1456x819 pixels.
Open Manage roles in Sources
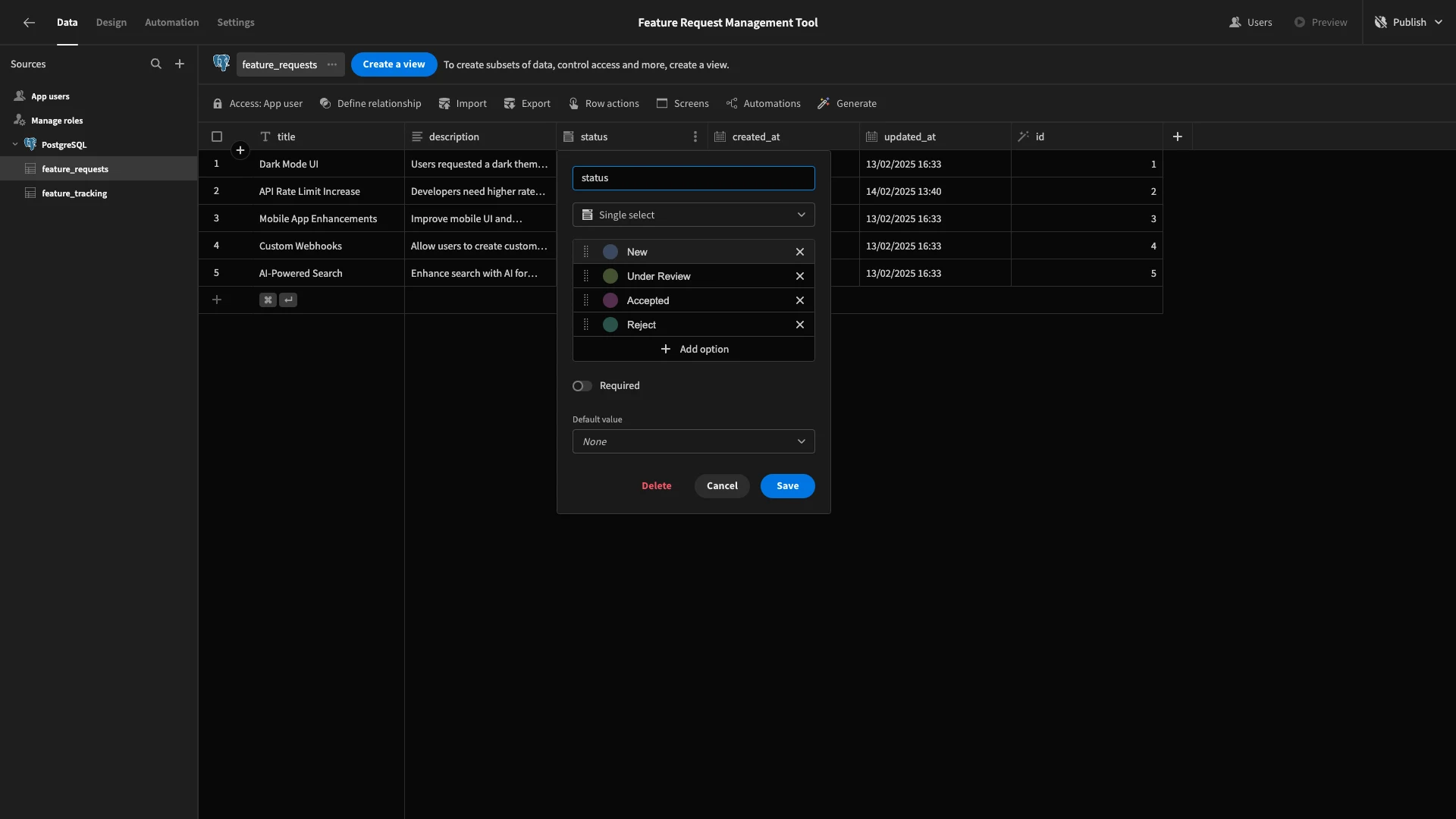tap(57, 121)
